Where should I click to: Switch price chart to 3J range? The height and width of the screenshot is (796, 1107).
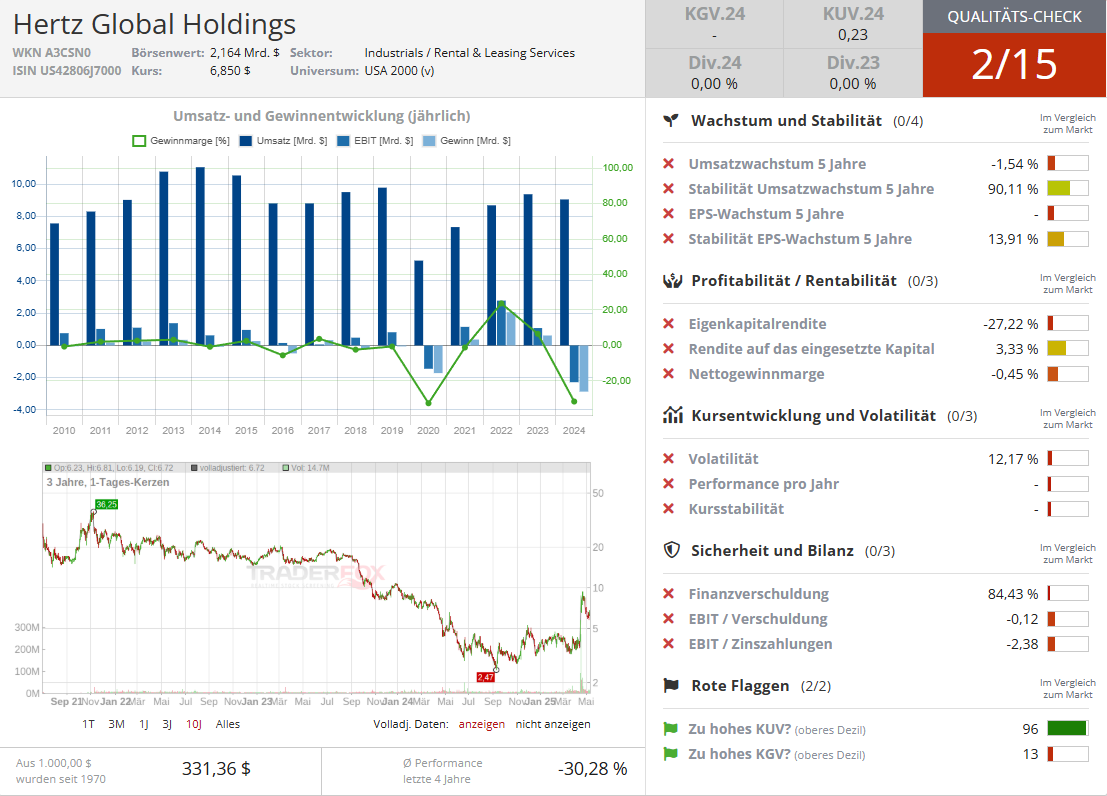[167, 724]
